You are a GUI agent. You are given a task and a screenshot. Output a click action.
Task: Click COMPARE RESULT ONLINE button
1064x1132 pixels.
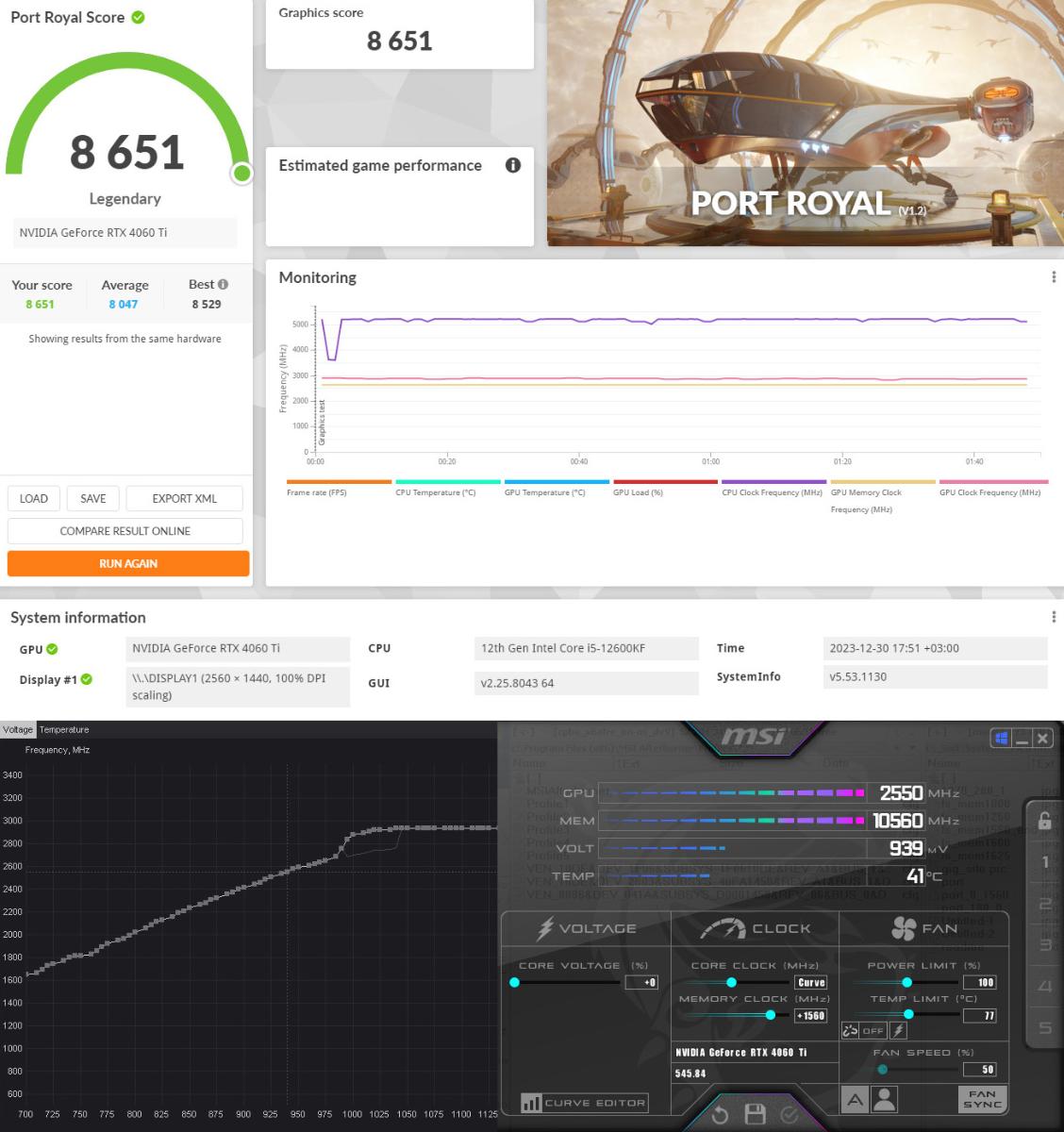(125, 531)
